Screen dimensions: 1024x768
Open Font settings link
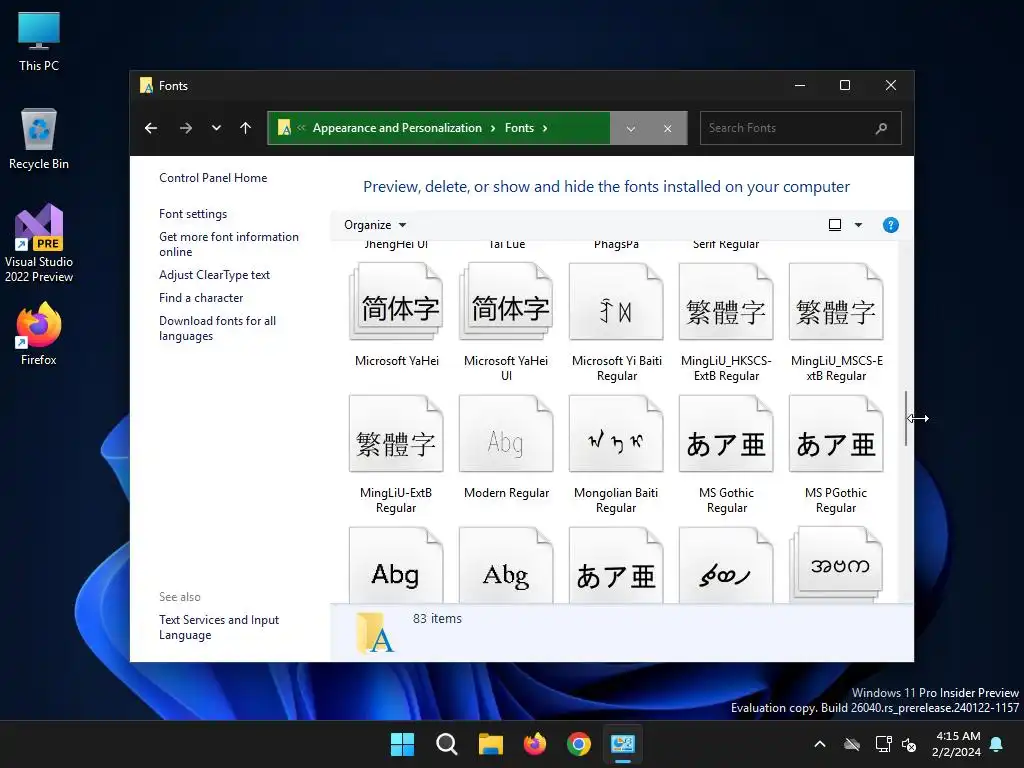pyautogui.click(x=193, y=214)
